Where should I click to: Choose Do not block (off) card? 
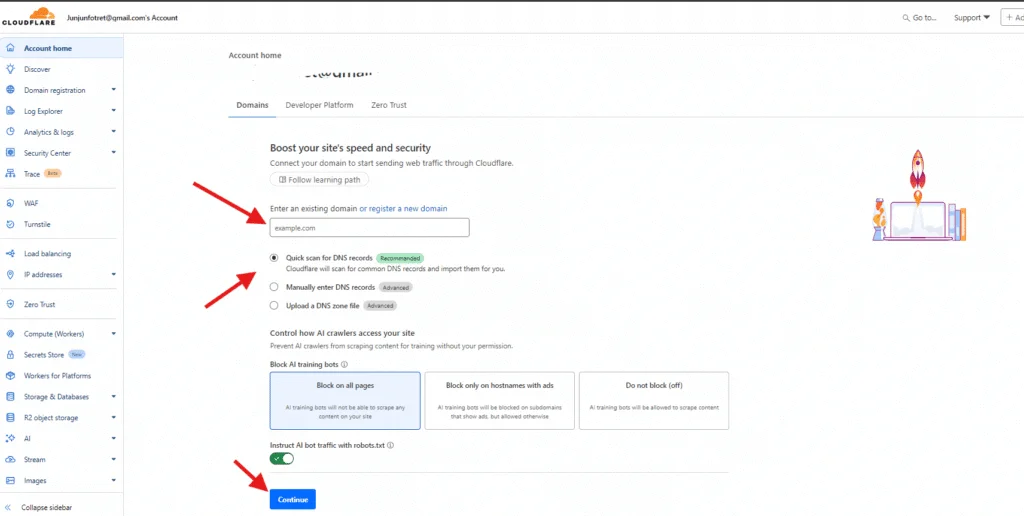[654, 400]
